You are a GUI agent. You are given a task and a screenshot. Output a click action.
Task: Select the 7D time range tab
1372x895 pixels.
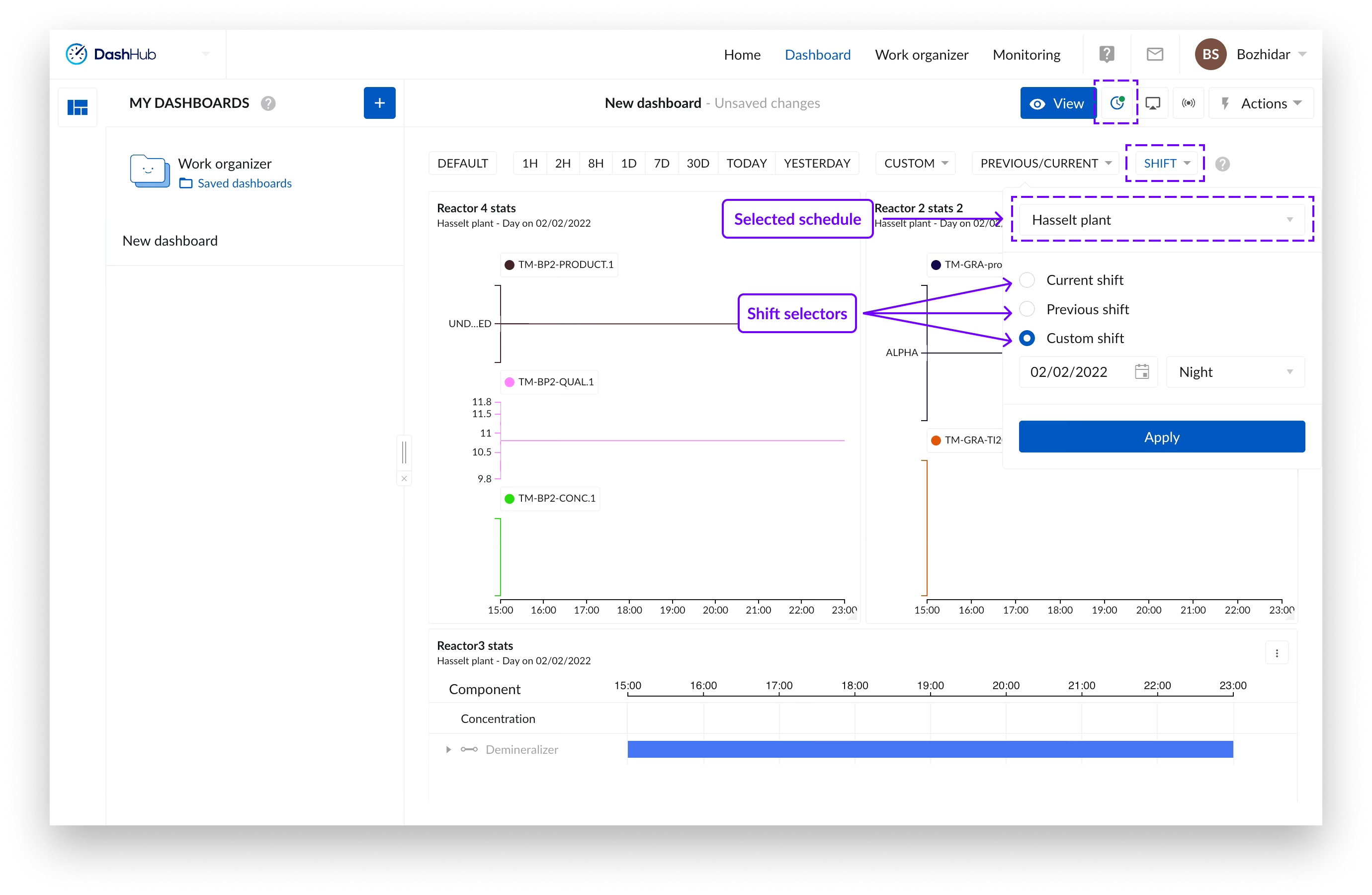pyautogui.click(x=661, y=163)
